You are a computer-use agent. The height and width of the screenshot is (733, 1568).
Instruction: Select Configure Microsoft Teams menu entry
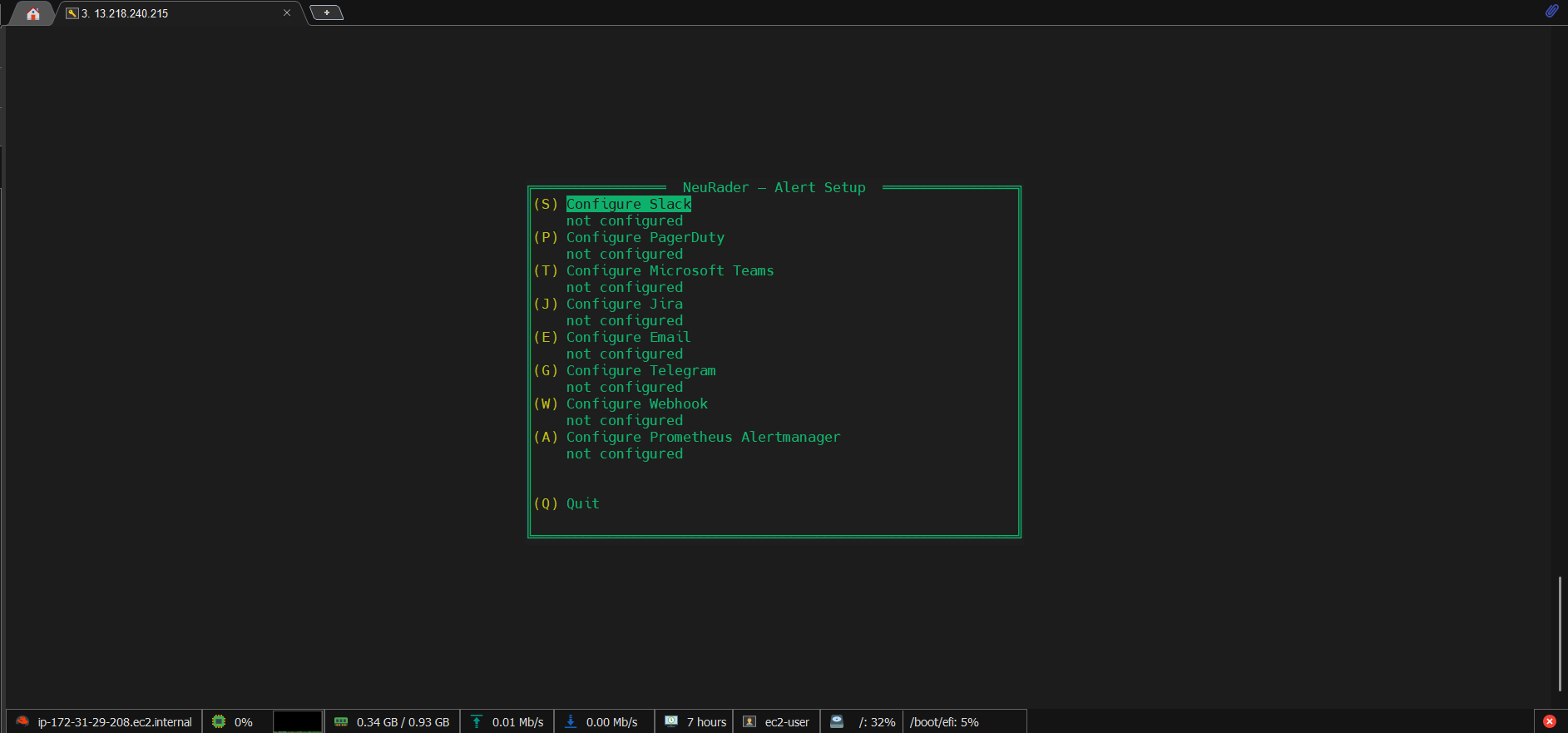[x=670, y=270]
